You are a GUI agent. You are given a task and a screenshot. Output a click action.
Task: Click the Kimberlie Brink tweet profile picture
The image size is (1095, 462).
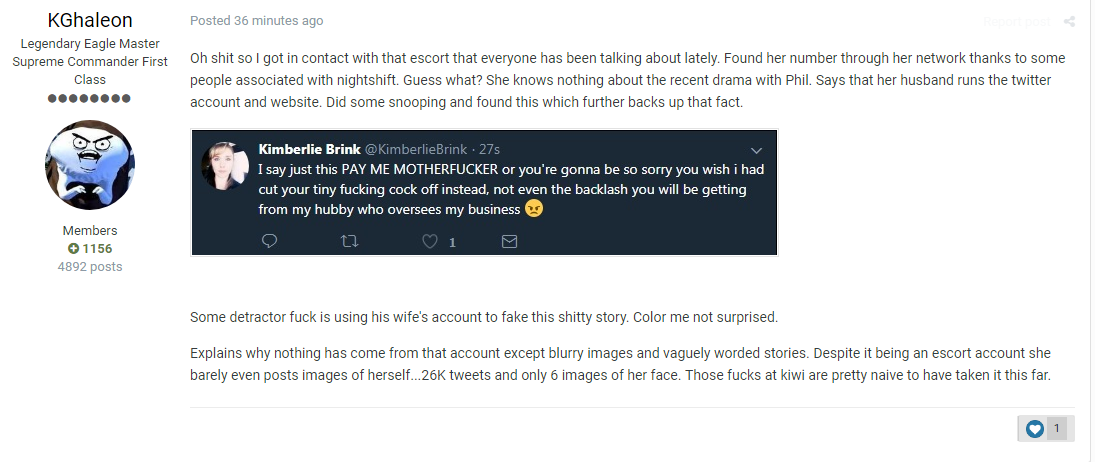click(225, 166)
